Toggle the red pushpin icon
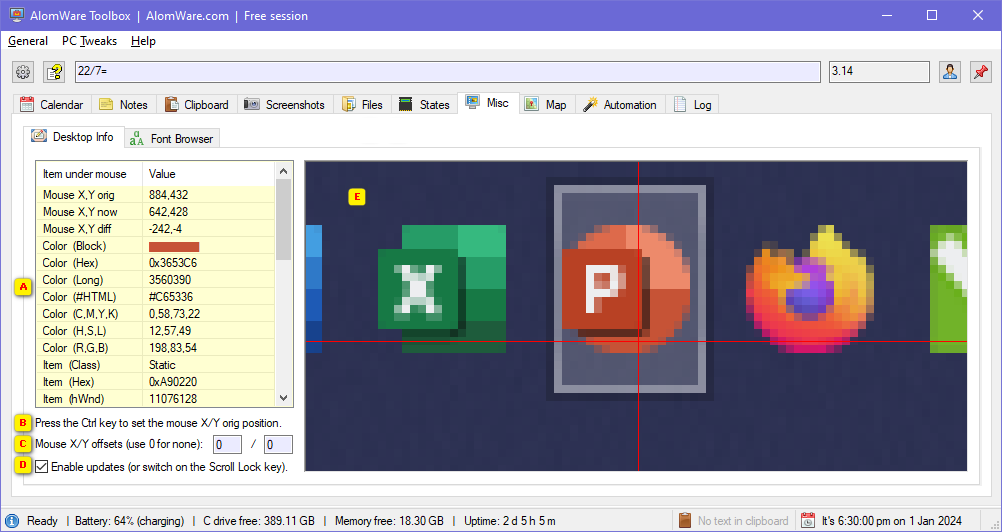Viewport: 1002px width, 532px height. click(x=980, y=72)
